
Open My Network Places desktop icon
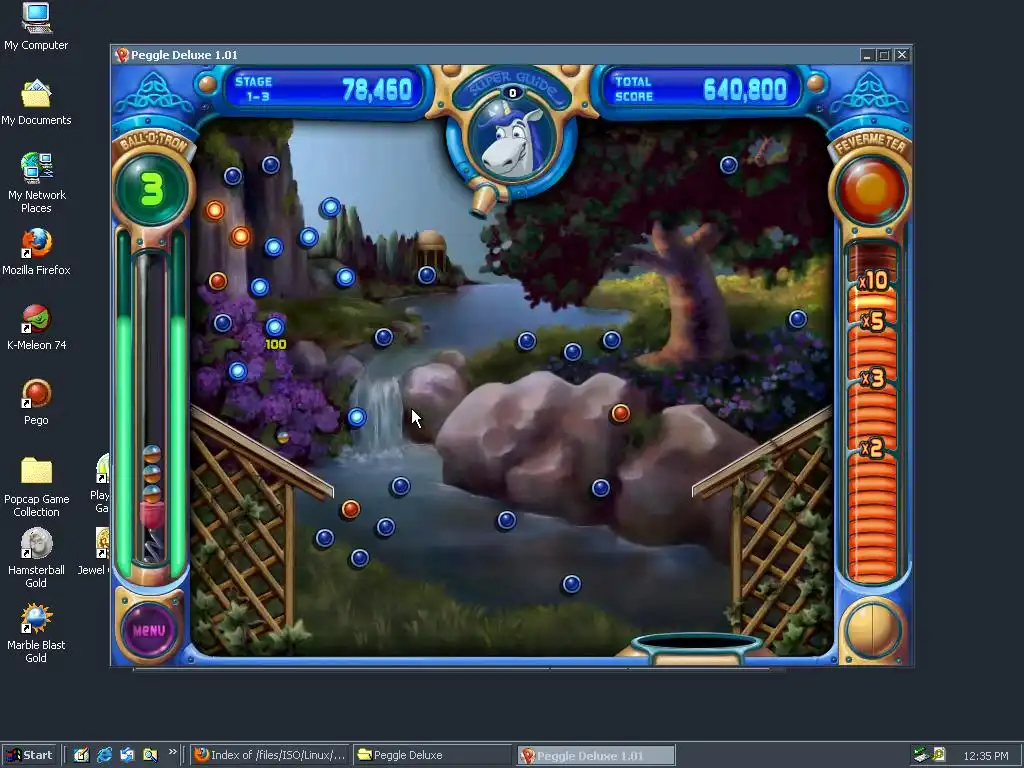tap(36, 183)
